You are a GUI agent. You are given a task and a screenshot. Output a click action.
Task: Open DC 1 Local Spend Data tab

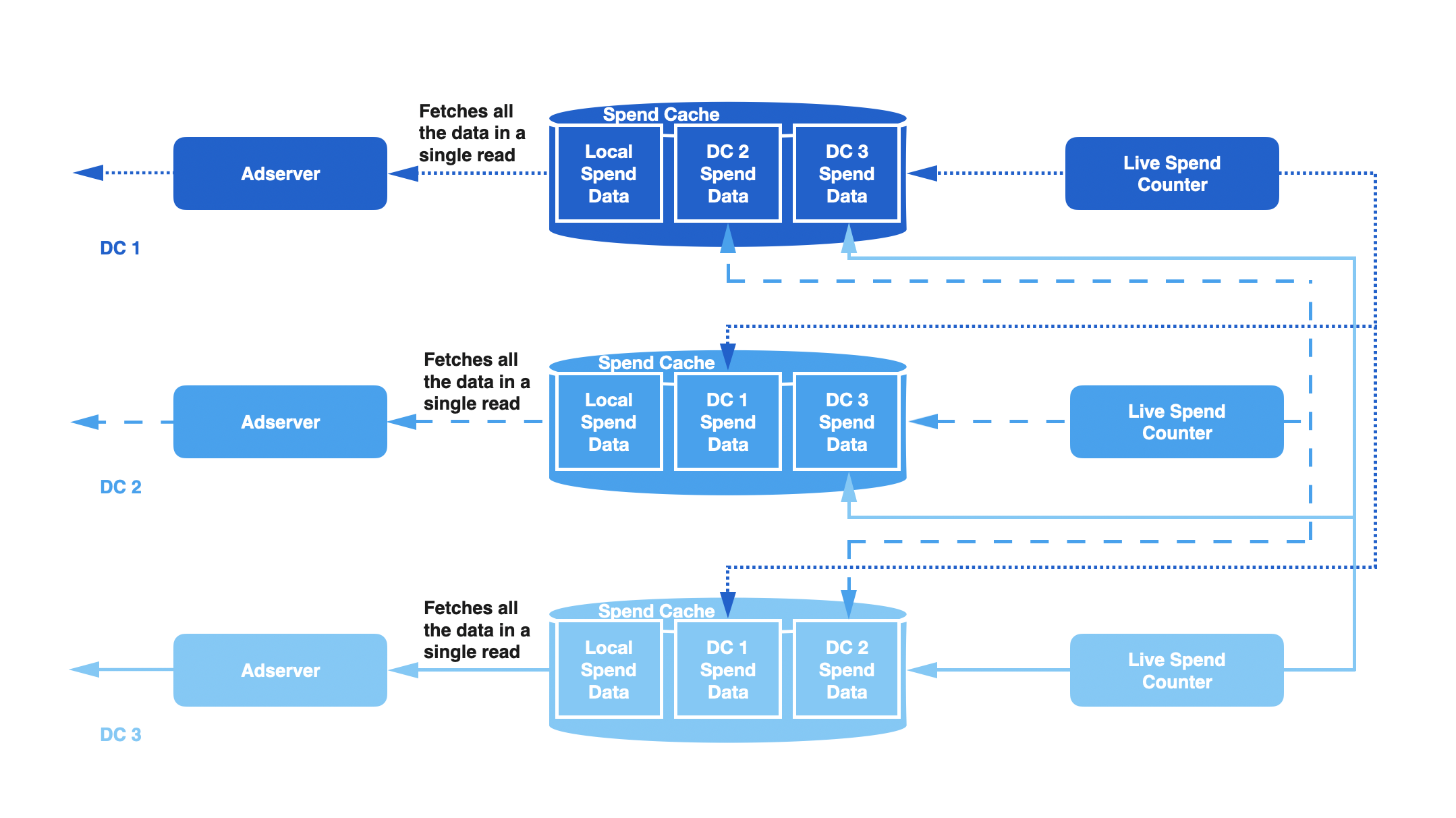601,162
